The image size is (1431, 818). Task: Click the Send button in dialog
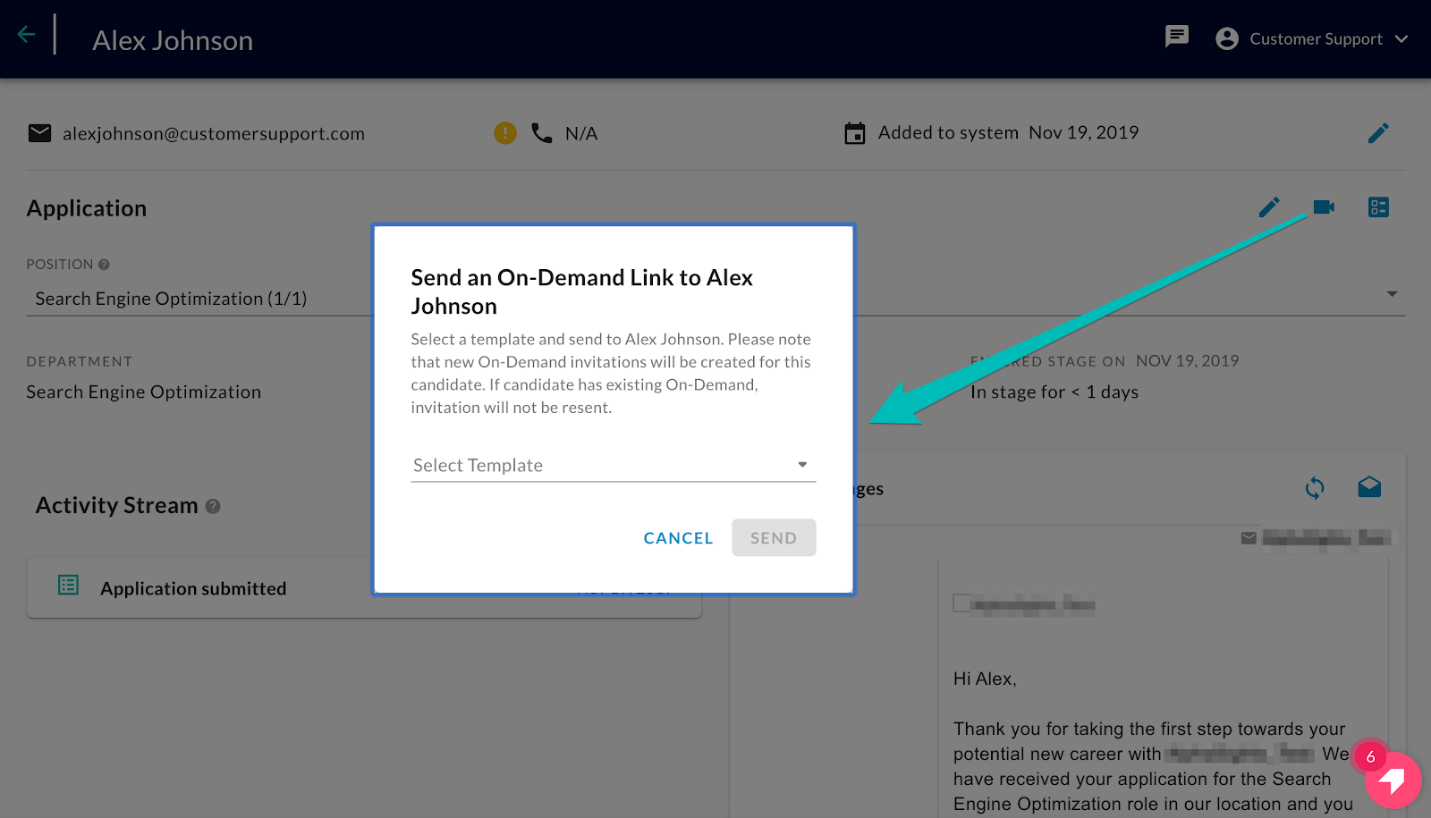[774, 538]
